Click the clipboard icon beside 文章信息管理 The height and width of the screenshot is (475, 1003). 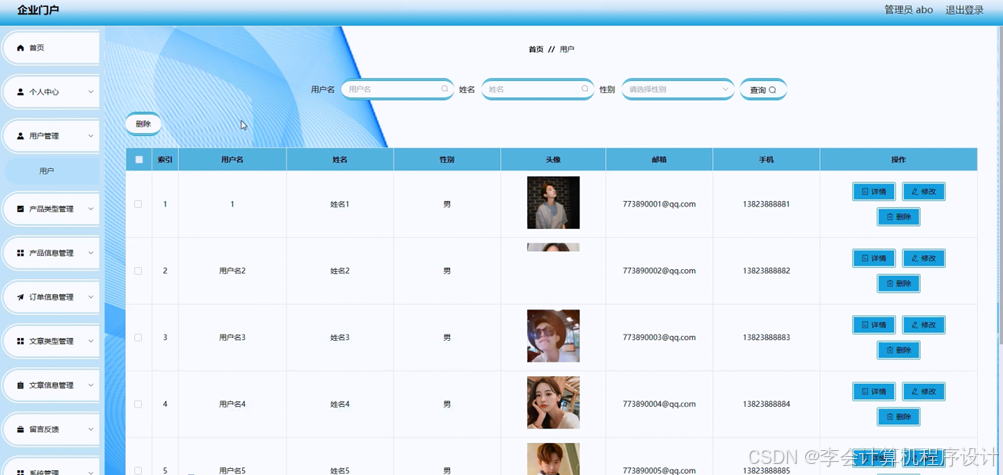click(20, 385)
